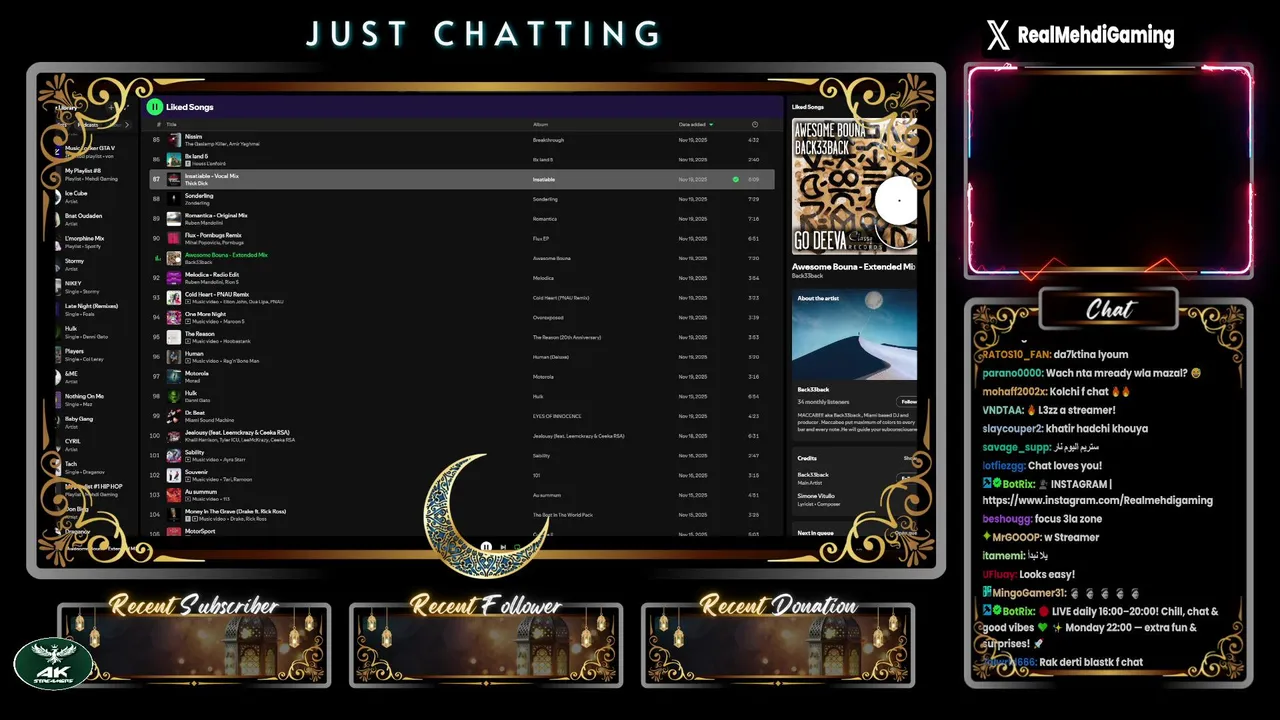Click the Hulk song cover in track list
This screenshot has height=720, width=1280.
coord(174,397)
